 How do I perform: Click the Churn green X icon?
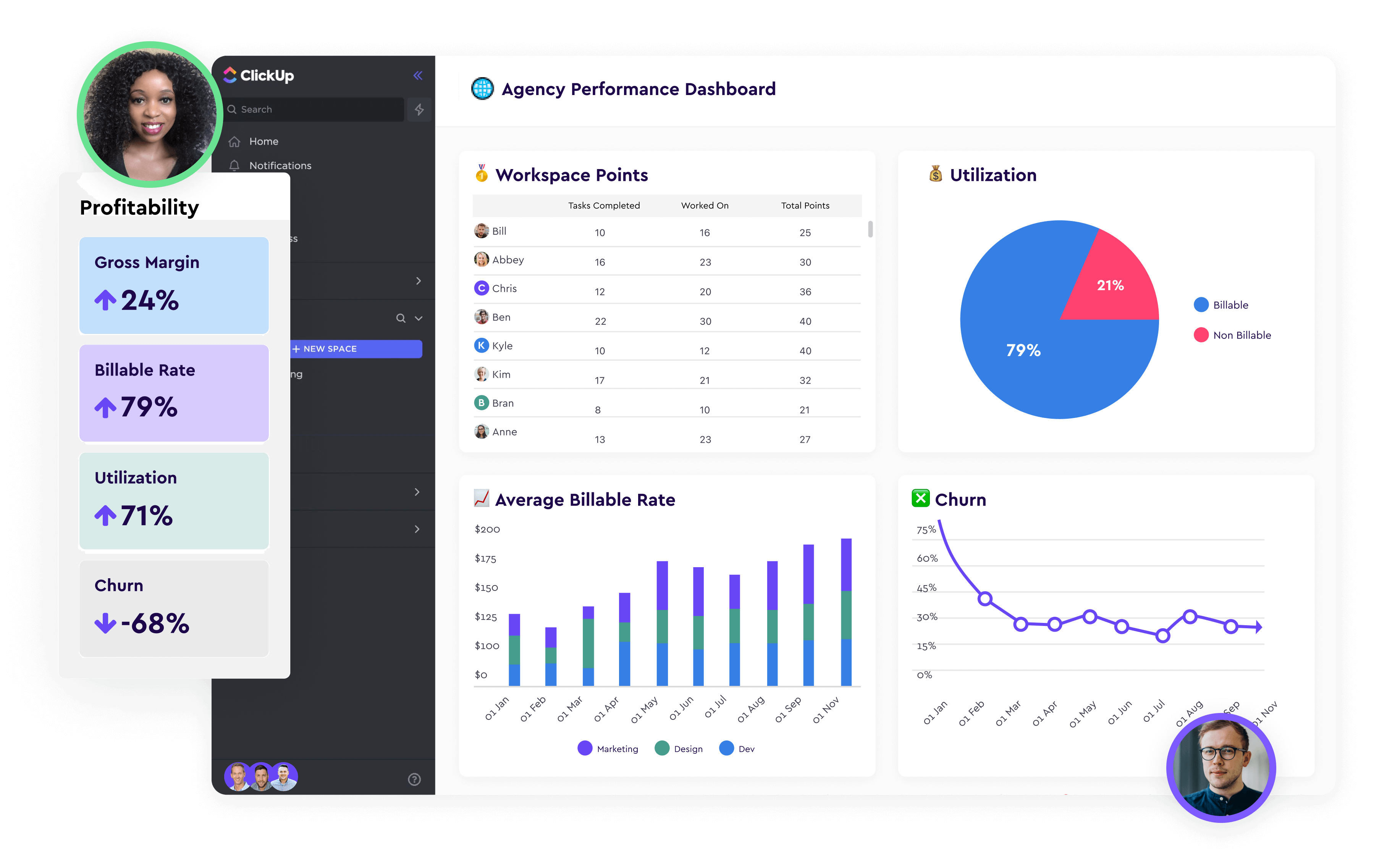point(920,498)
